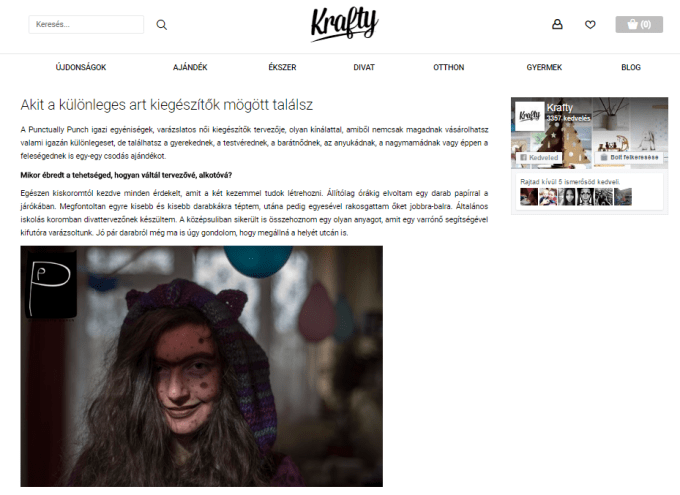Open the shopping cart button
Screen dimensions: 680x495
pyautogui.click(x=639, y=24)
